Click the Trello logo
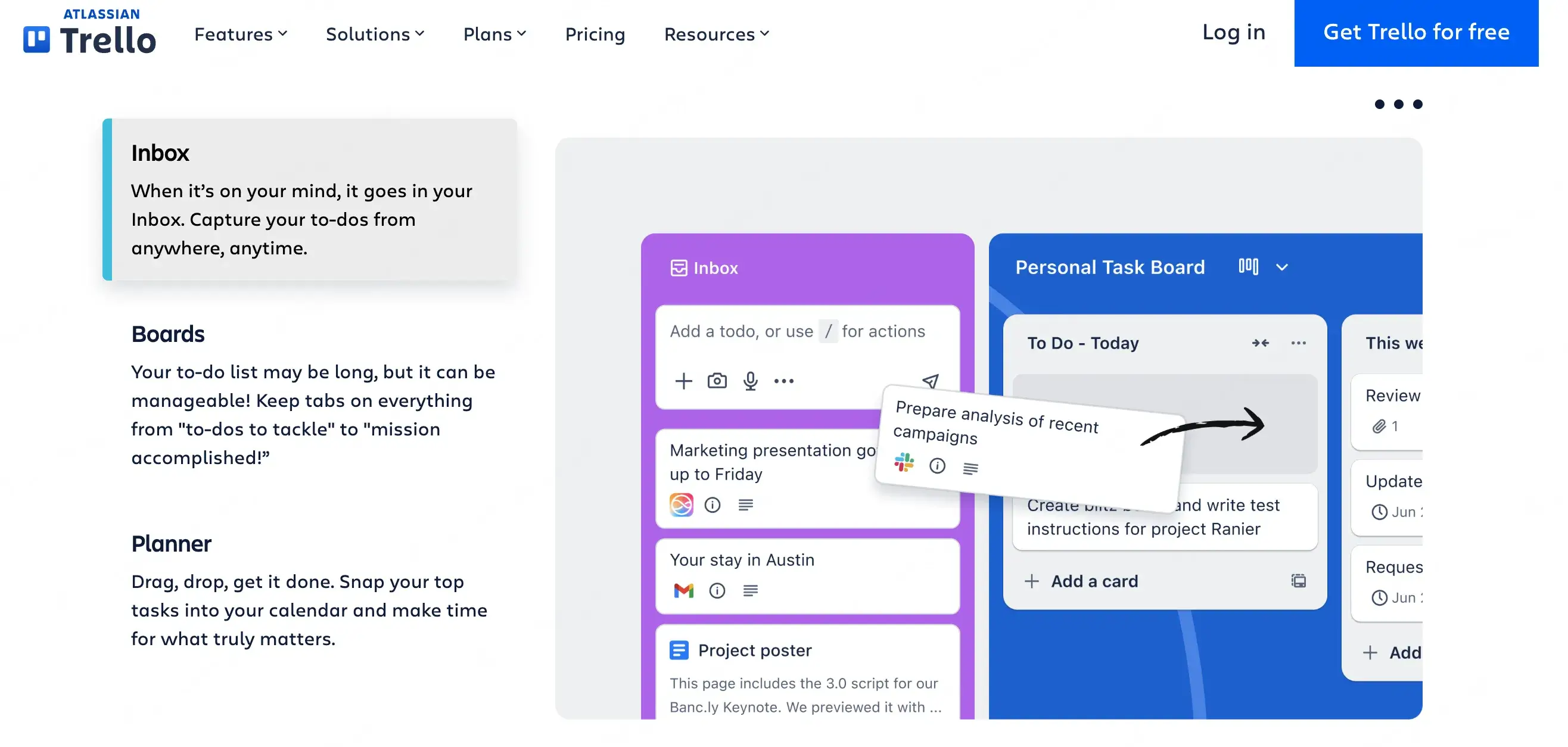The image size is (1568, 747). coord(89,33)
